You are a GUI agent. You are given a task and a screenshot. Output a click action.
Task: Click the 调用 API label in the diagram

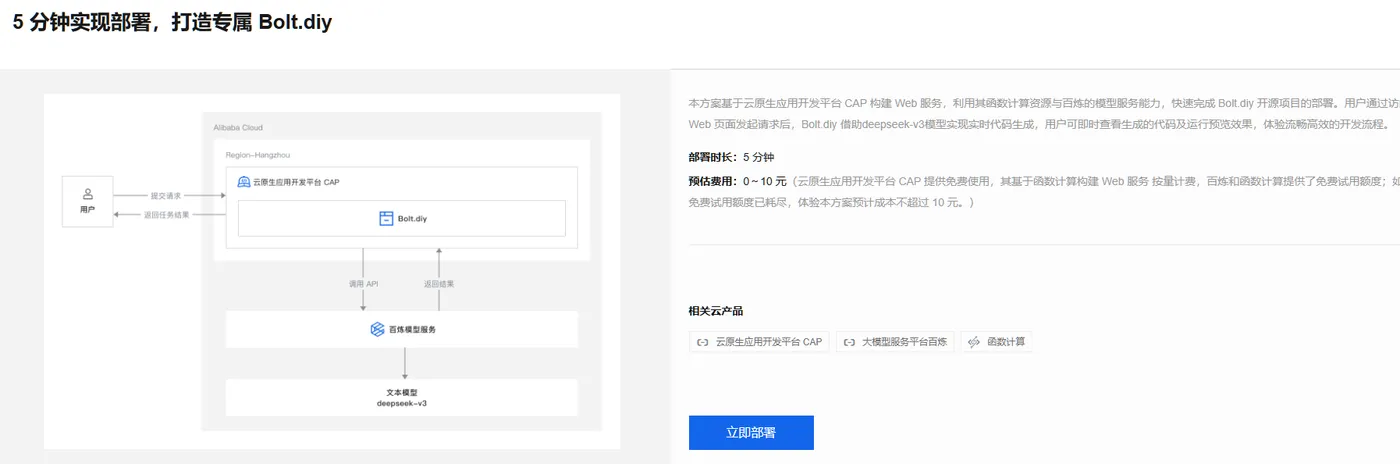(363, 284)
